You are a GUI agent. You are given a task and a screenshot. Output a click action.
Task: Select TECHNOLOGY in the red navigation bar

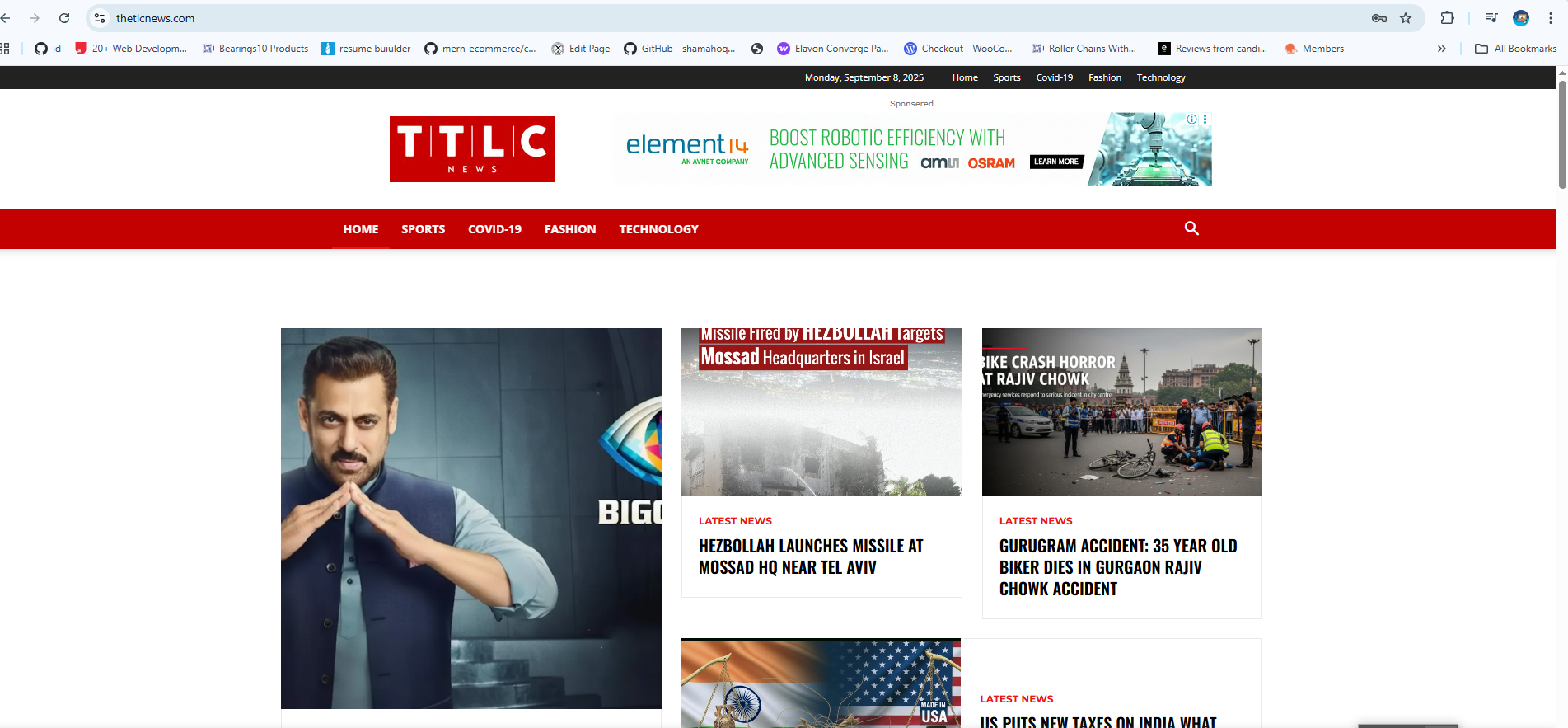tap(659, 229)
